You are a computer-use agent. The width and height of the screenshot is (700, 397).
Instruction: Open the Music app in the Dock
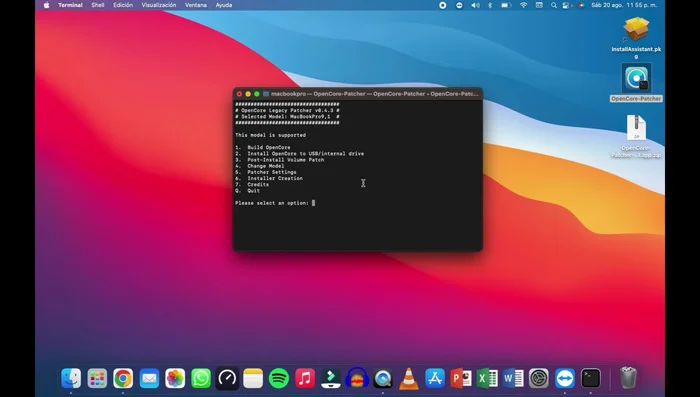coord(305,378)
